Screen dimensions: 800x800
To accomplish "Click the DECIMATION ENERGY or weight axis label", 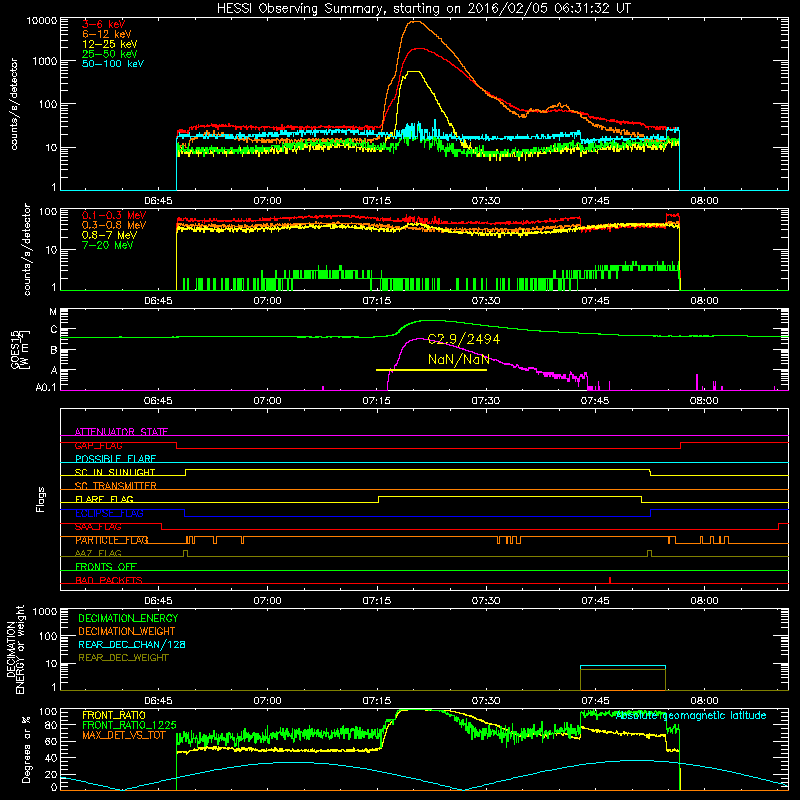I will [x=15, y=649].
